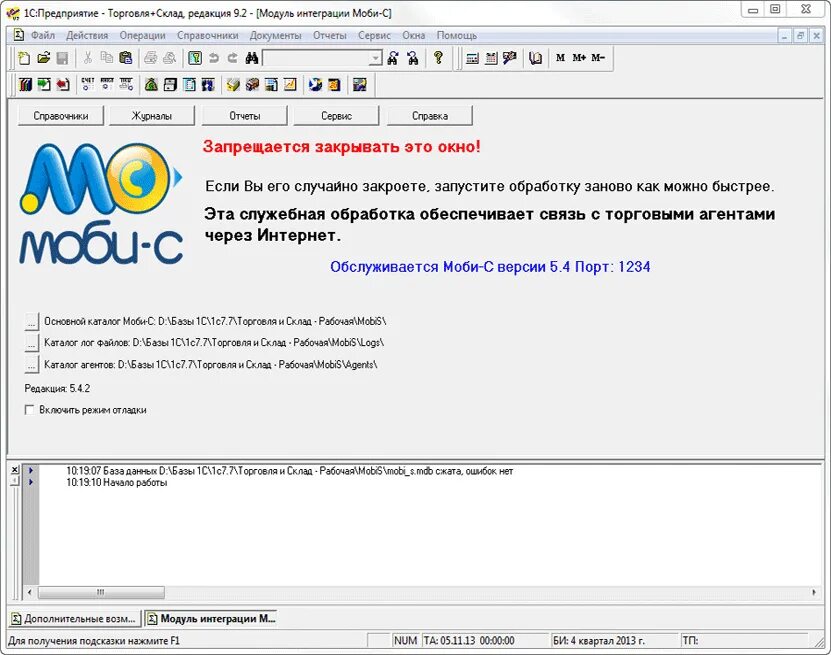Open the Действия menu
The image size is (831, 655).
tap(87, 36)
